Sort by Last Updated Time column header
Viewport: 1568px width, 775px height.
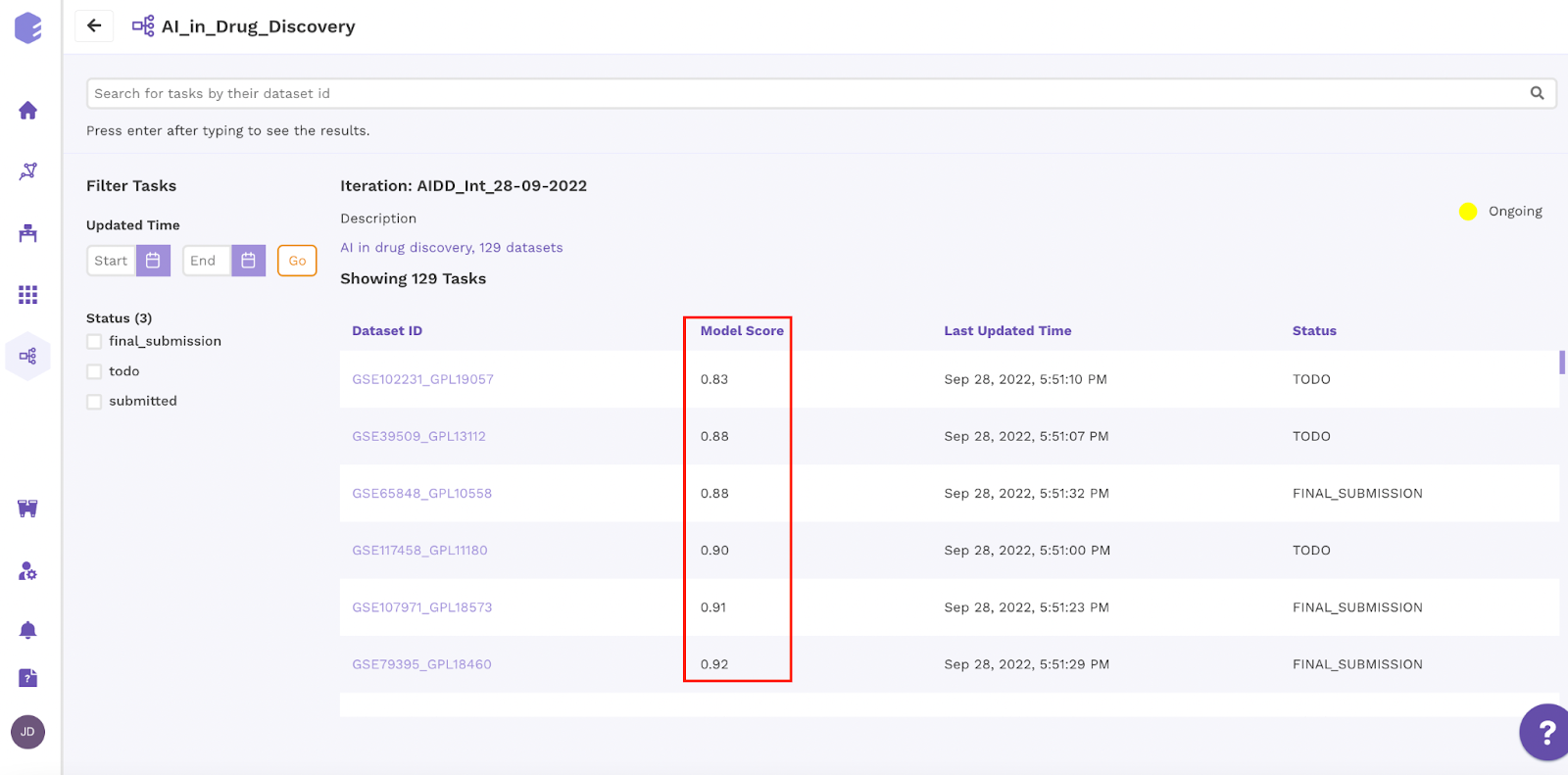(x=1007, y=331)
